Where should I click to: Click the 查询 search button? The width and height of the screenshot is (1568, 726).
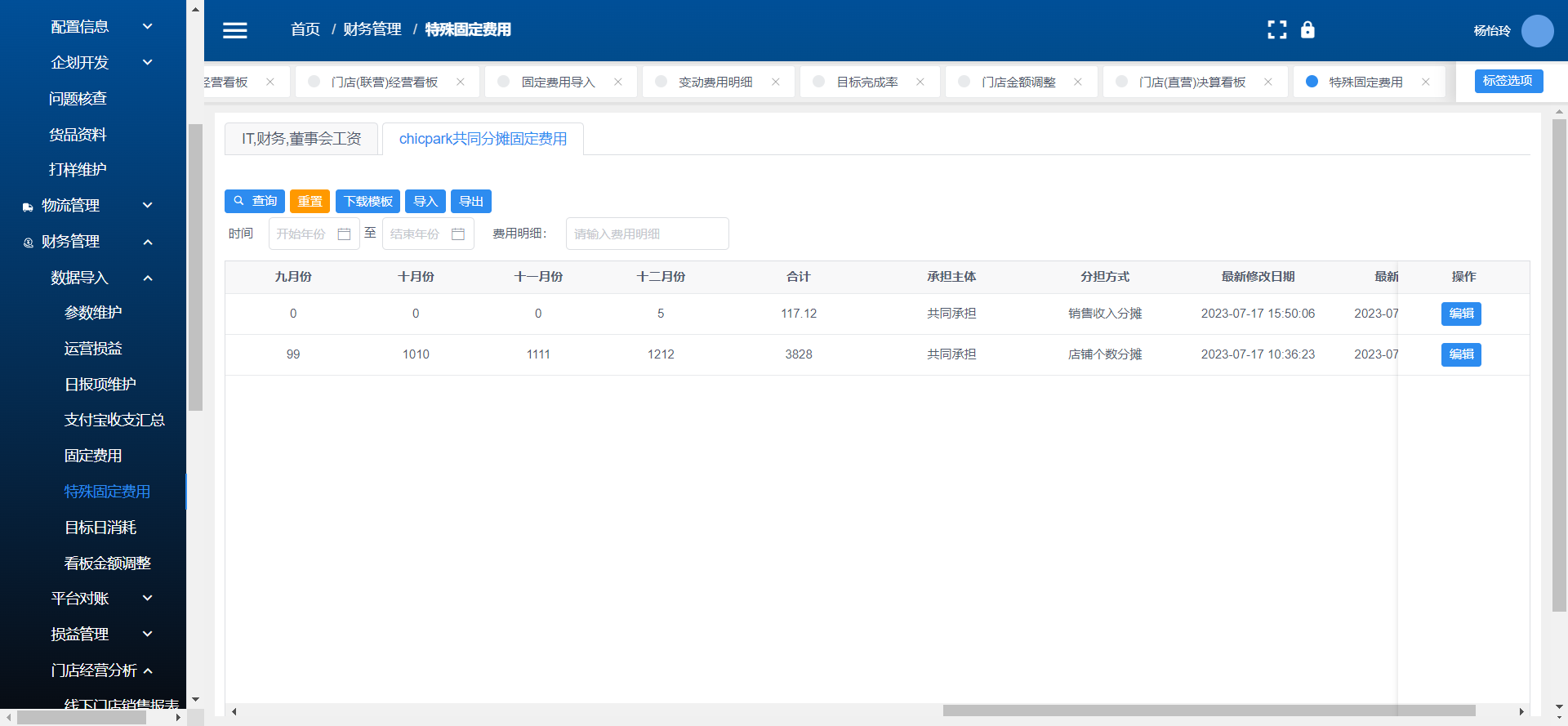(255, 201)
